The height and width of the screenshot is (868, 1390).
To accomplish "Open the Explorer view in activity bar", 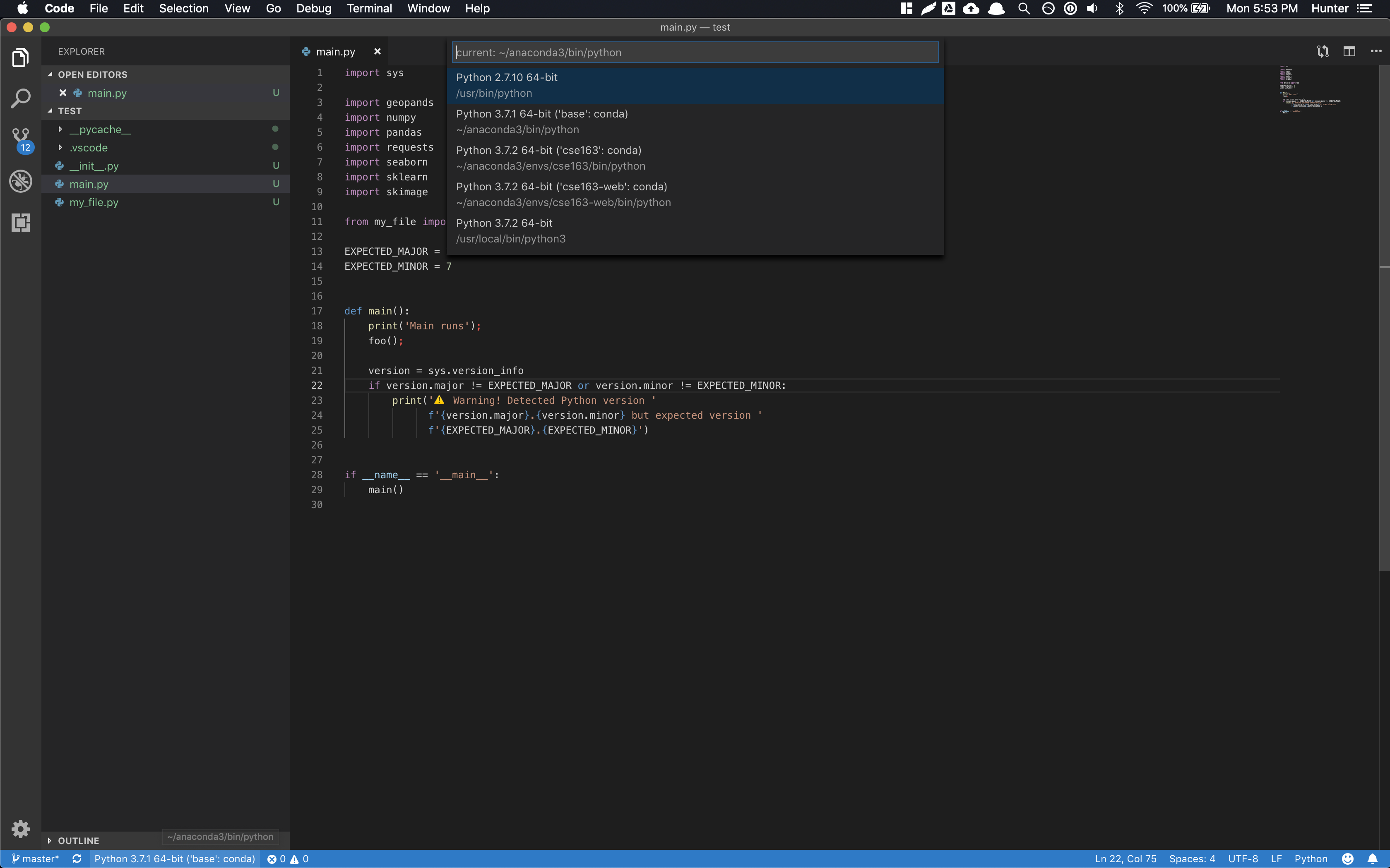I will (x=21, y=58).
